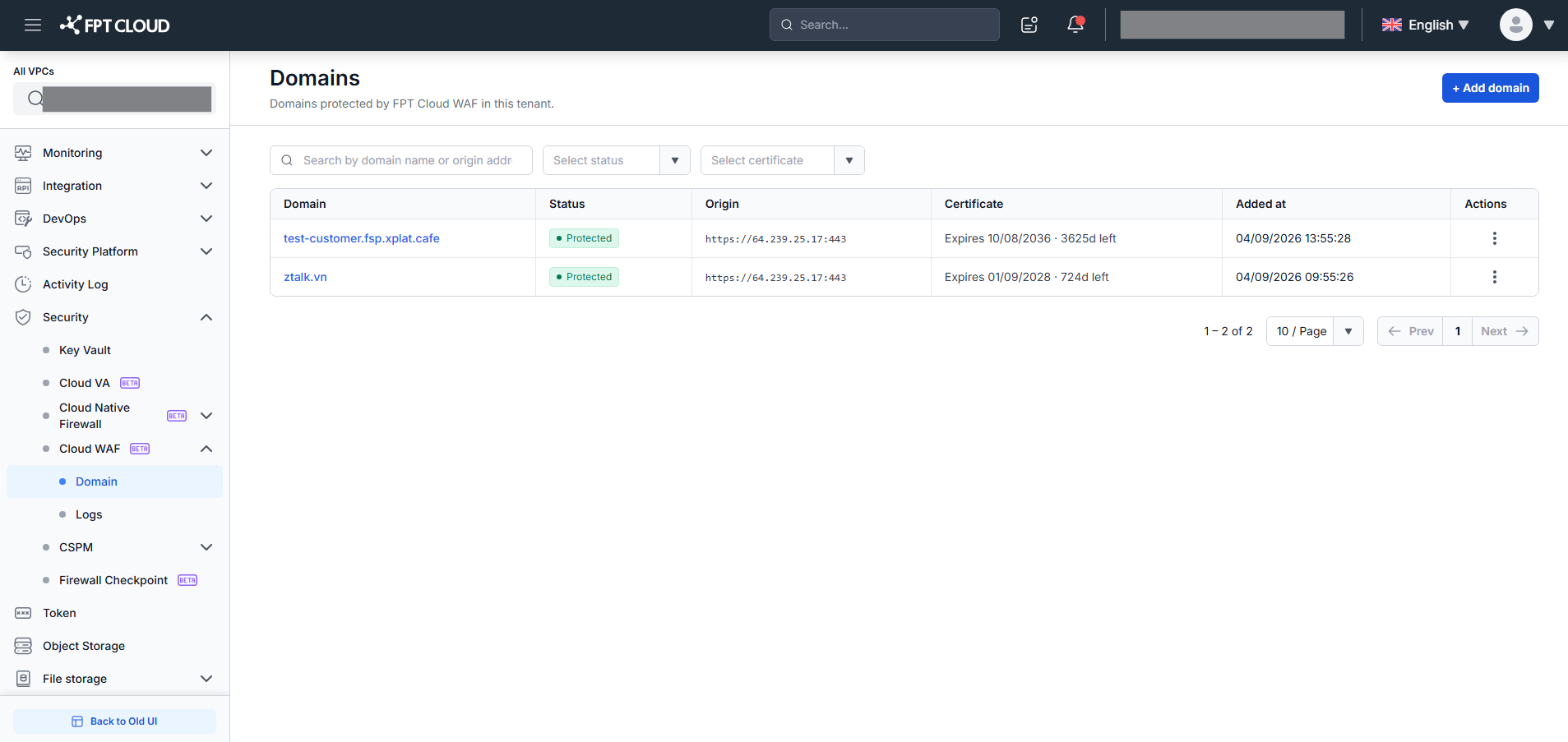Viewport: 1568px width, 742px height.
Task: Expand the Monitoring menu chevron
Action: click(206, 153)
